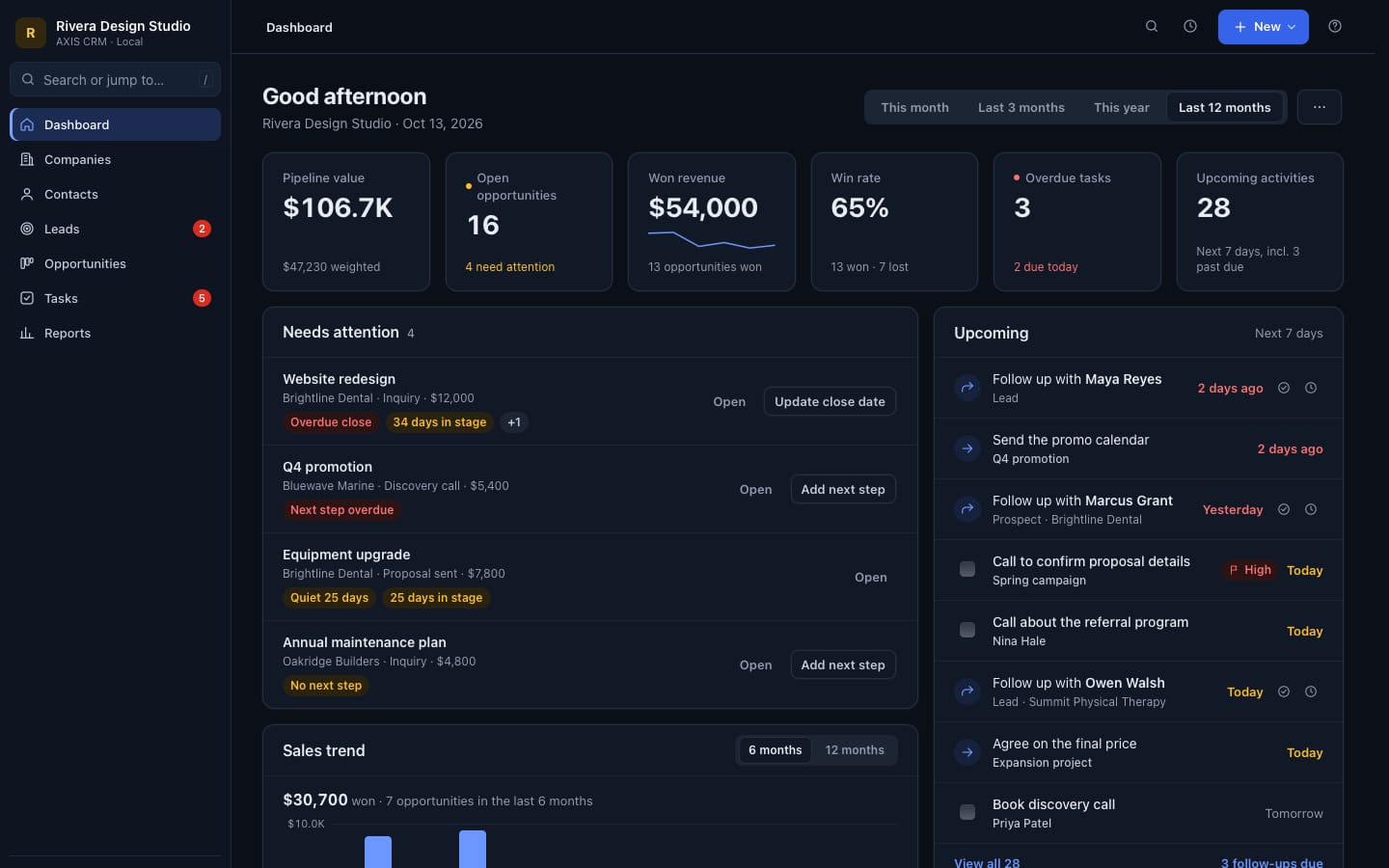Image resolution: width=1389 pixels, height=868 pixels.
Task: Open Opportunities in the sidebar
Action: (115, 263)
